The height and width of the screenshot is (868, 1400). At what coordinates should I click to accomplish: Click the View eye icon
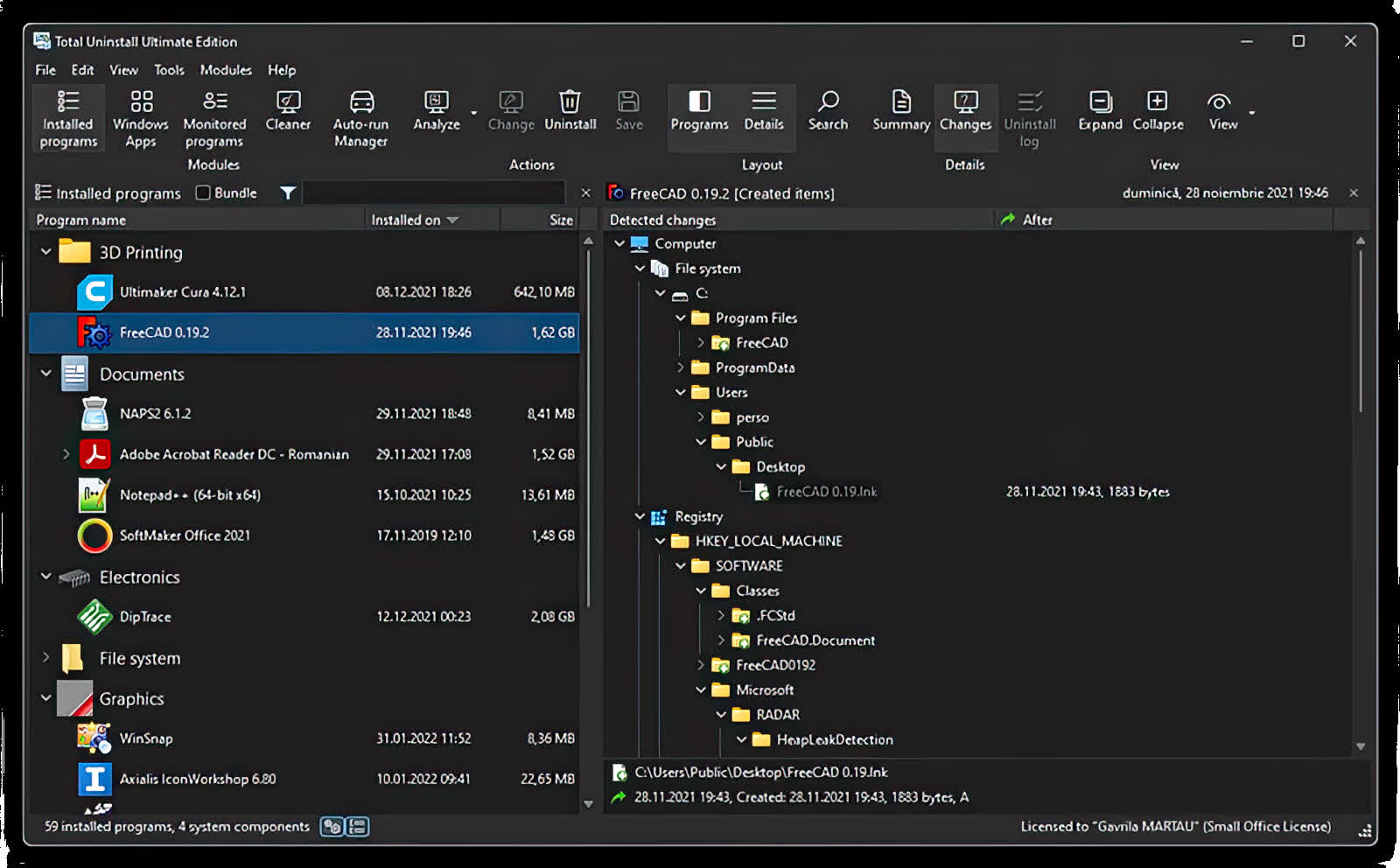pyautogui.click(x=1219, y=101)
